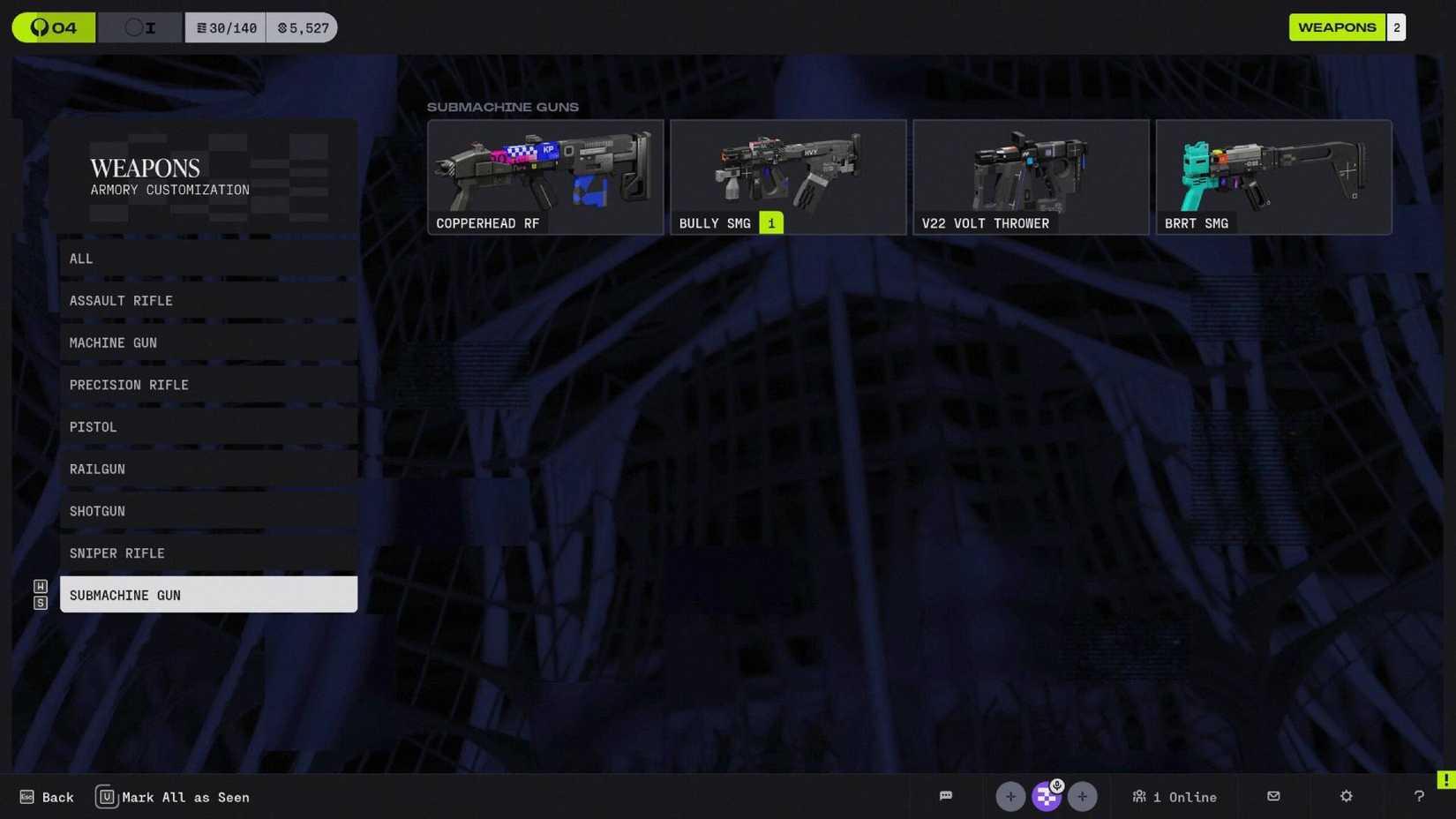The height and width of the screenshot is (819, 1456).
Task: Open the Bully SMG with new item badge
Action: coord(788,177)
